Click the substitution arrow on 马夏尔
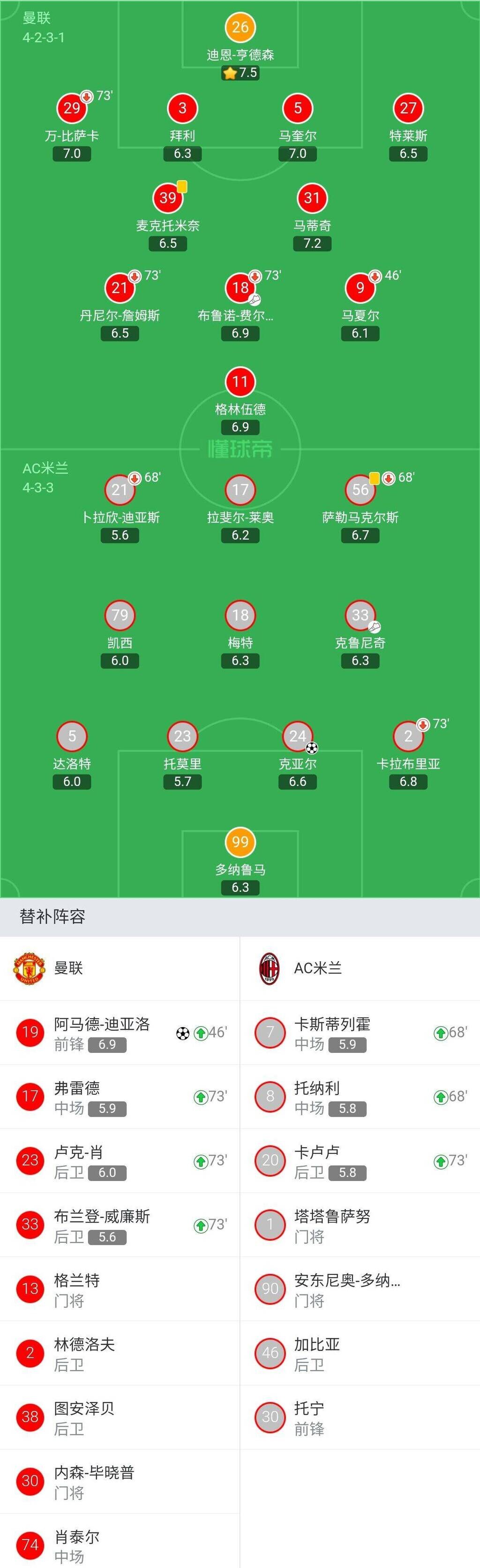The image size is (480, 1568). 375,276
